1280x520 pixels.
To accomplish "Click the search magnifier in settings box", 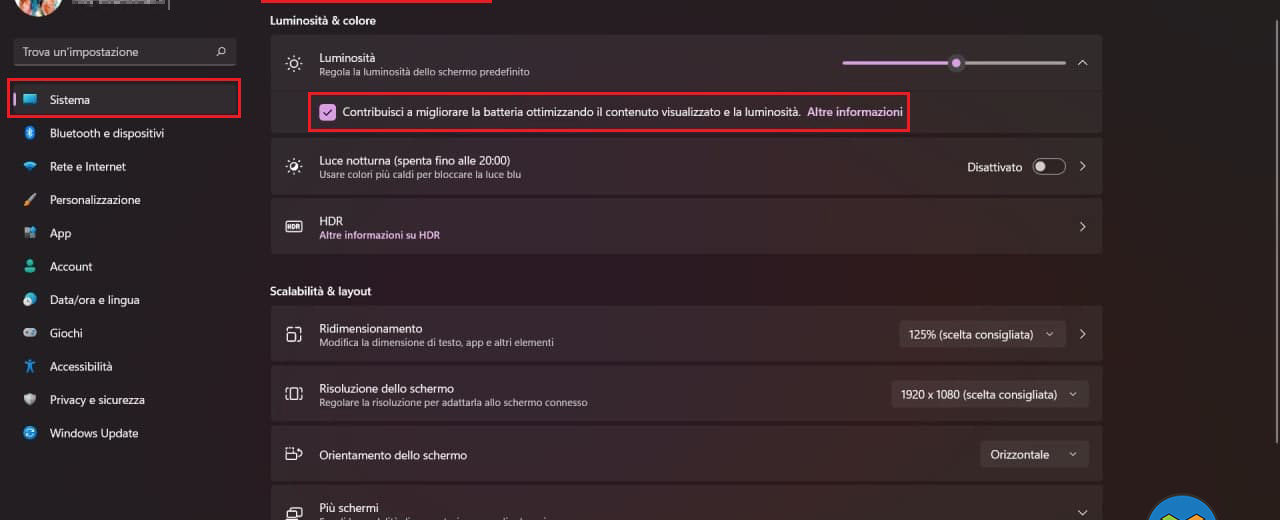I will (221, 51).
